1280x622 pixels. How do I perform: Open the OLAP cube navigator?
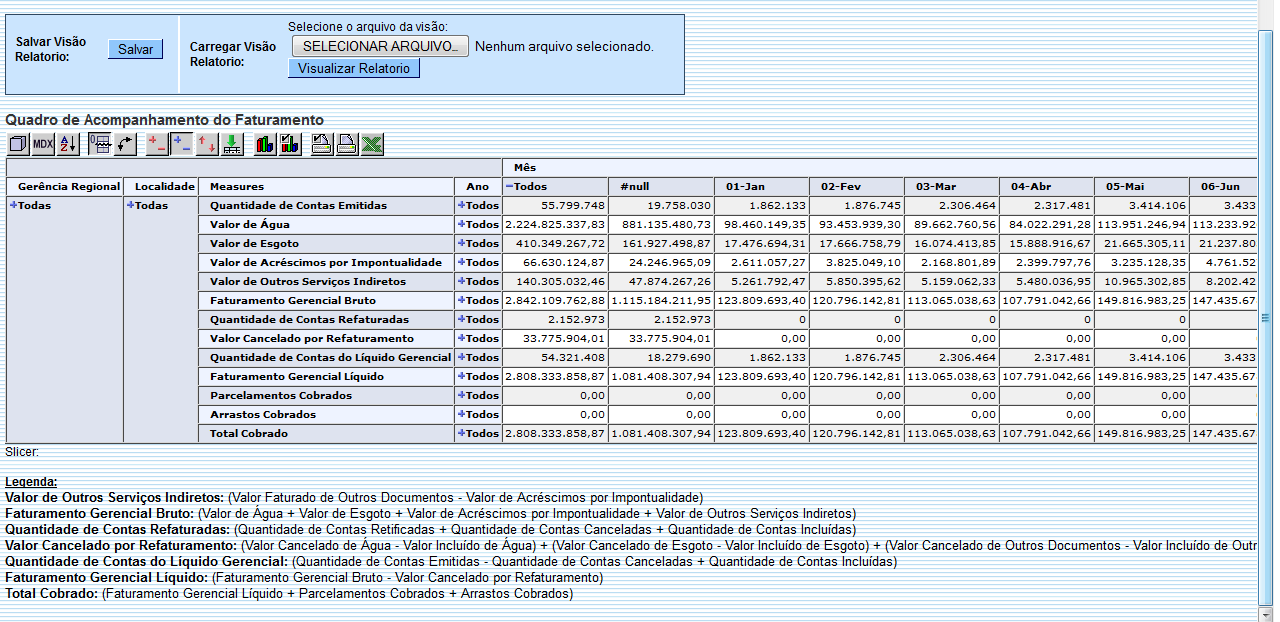click(18, 144)
